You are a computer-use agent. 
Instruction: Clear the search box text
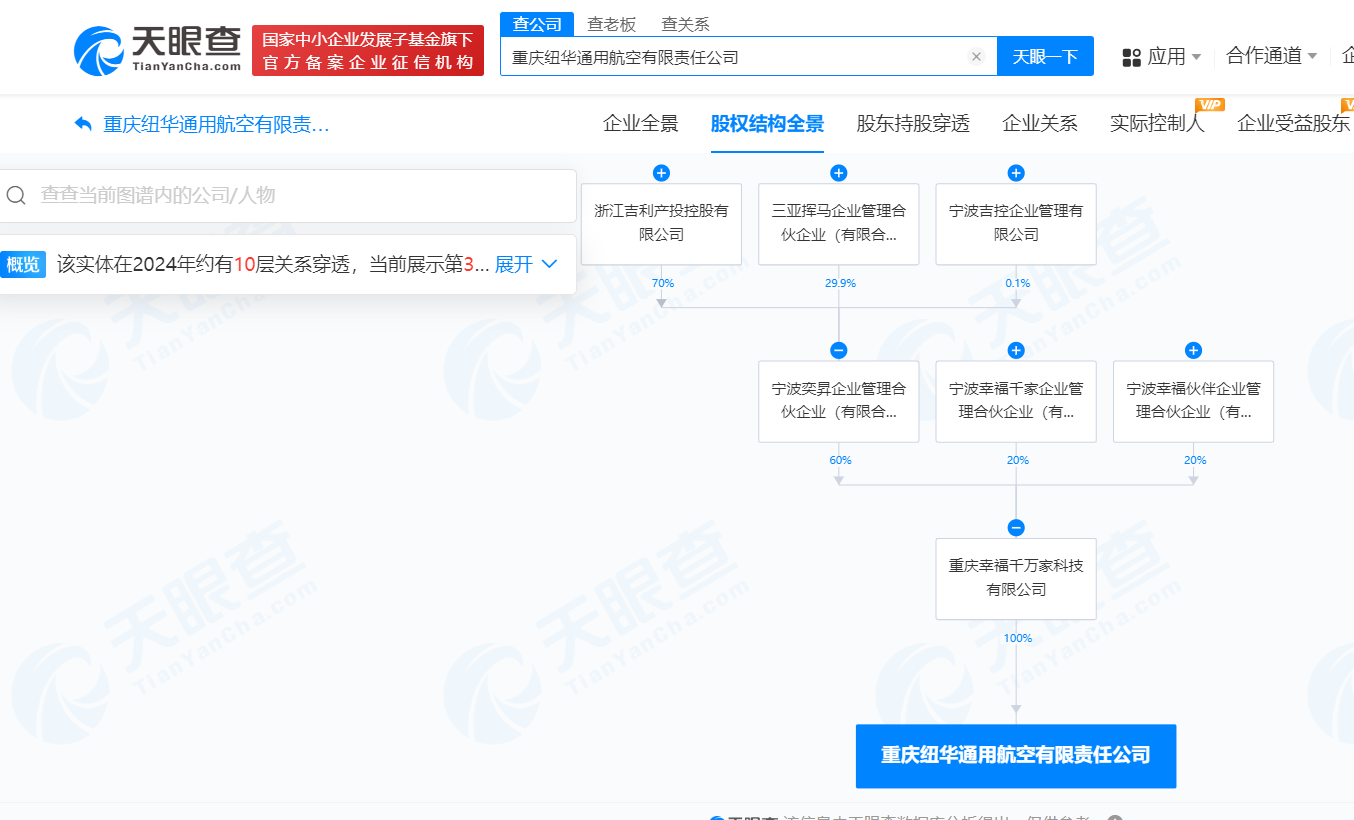coord(977,57)
